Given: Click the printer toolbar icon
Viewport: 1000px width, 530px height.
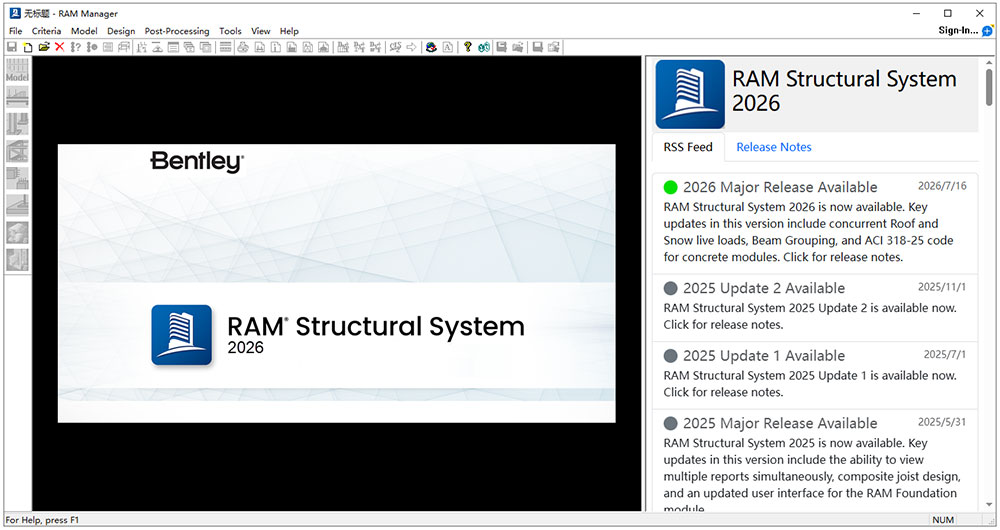Looking at the screenshot, I should (x=243, y=47).
